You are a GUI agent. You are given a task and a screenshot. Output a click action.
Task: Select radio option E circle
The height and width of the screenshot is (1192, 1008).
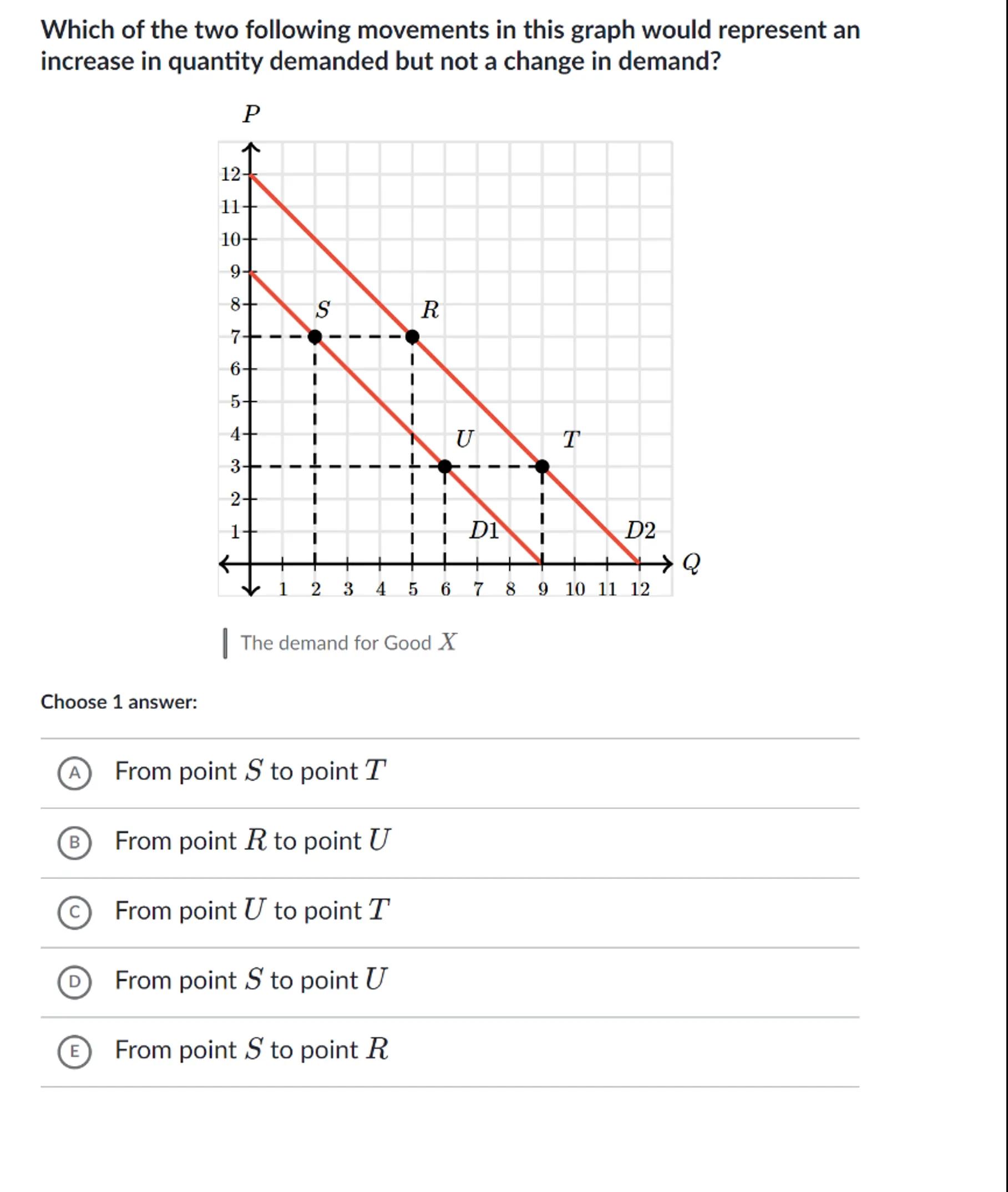[x=74, y=1052]
